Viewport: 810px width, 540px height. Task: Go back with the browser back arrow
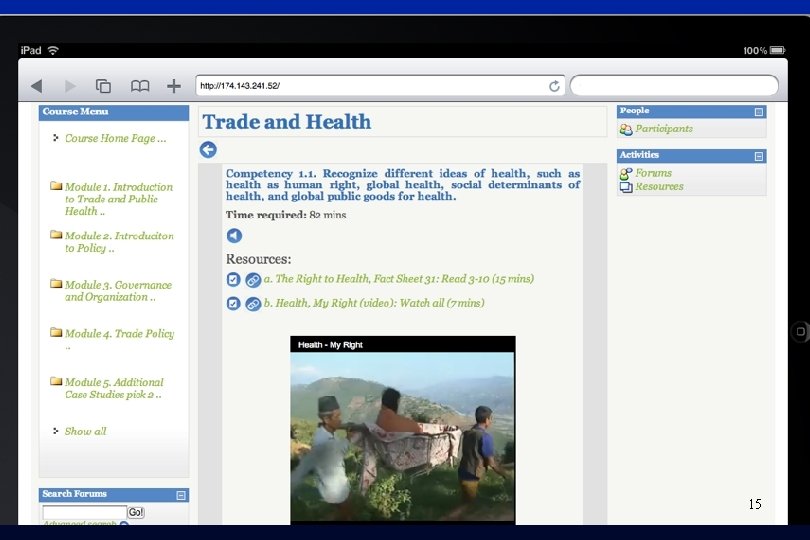(36, 86)
